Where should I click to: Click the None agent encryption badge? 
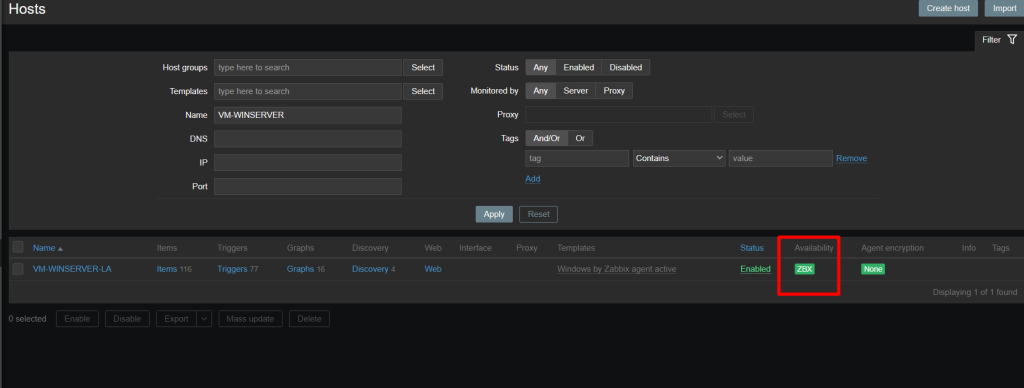tap(872, 269)
